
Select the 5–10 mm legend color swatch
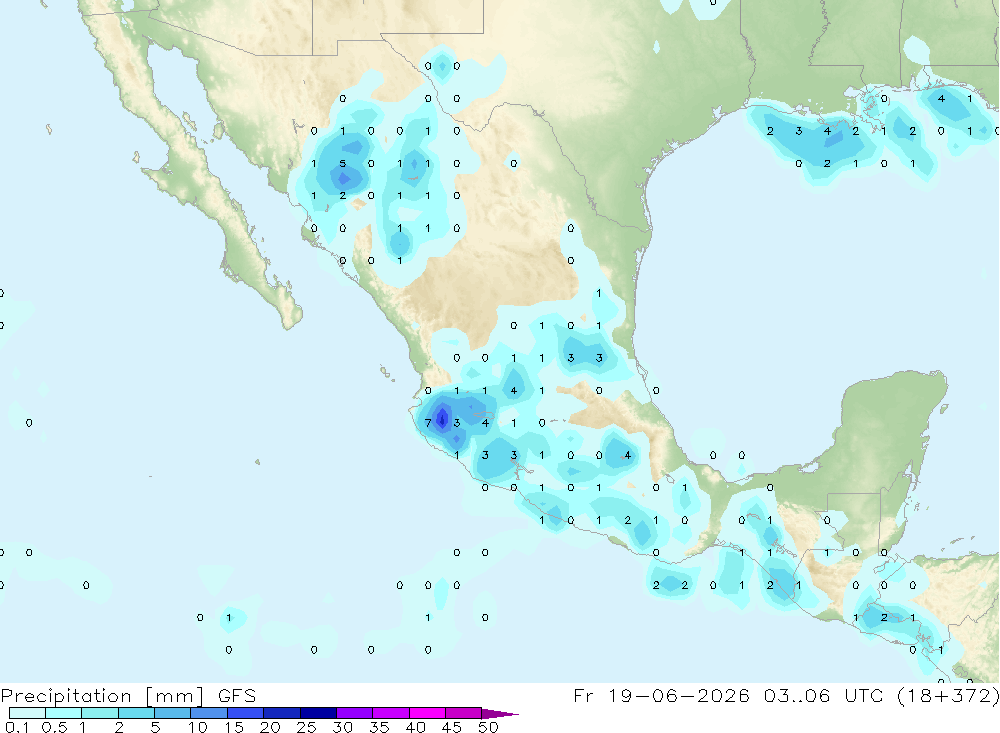tap(172, 713)
